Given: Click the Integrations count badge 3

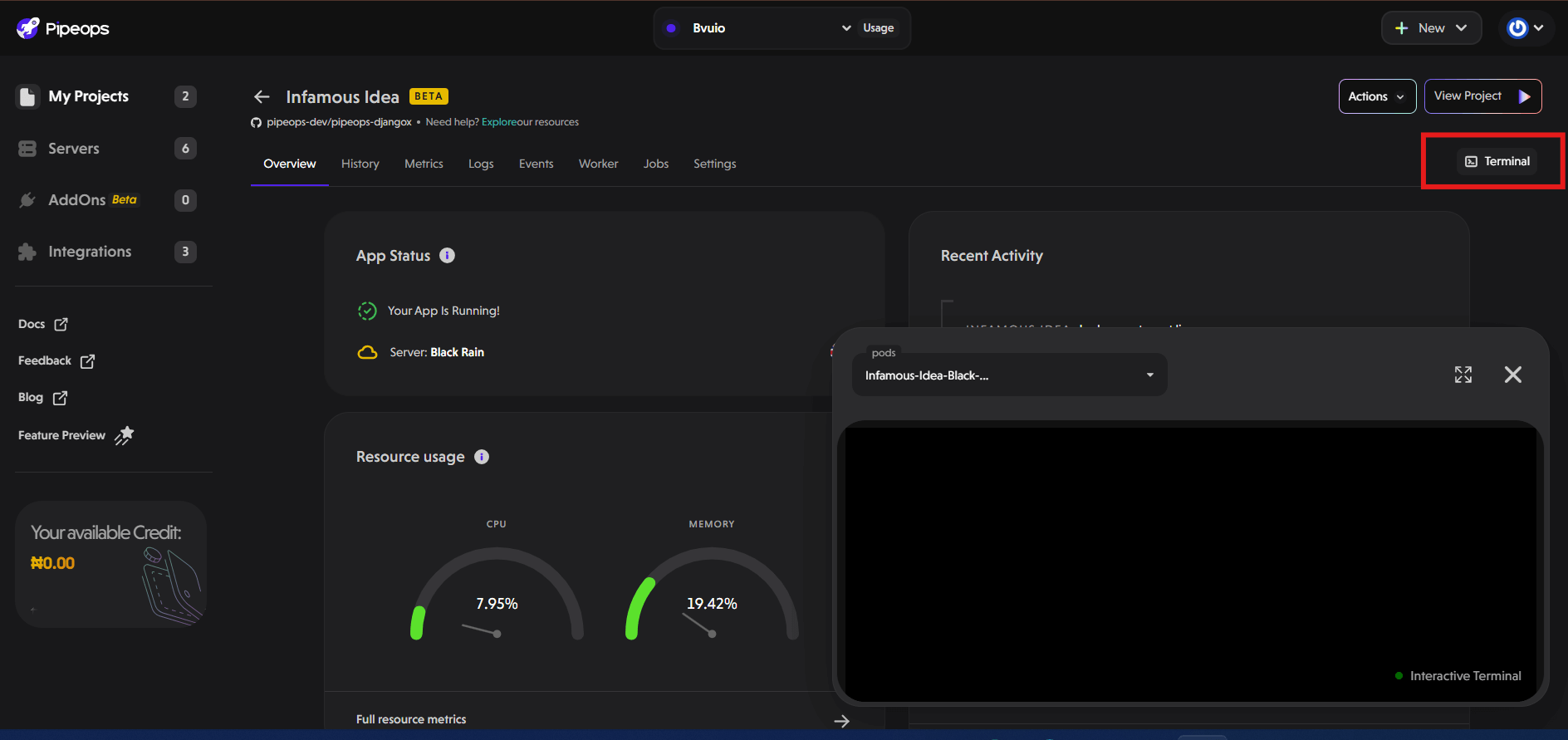Looking at the screenshot, I should pos(185,252).
